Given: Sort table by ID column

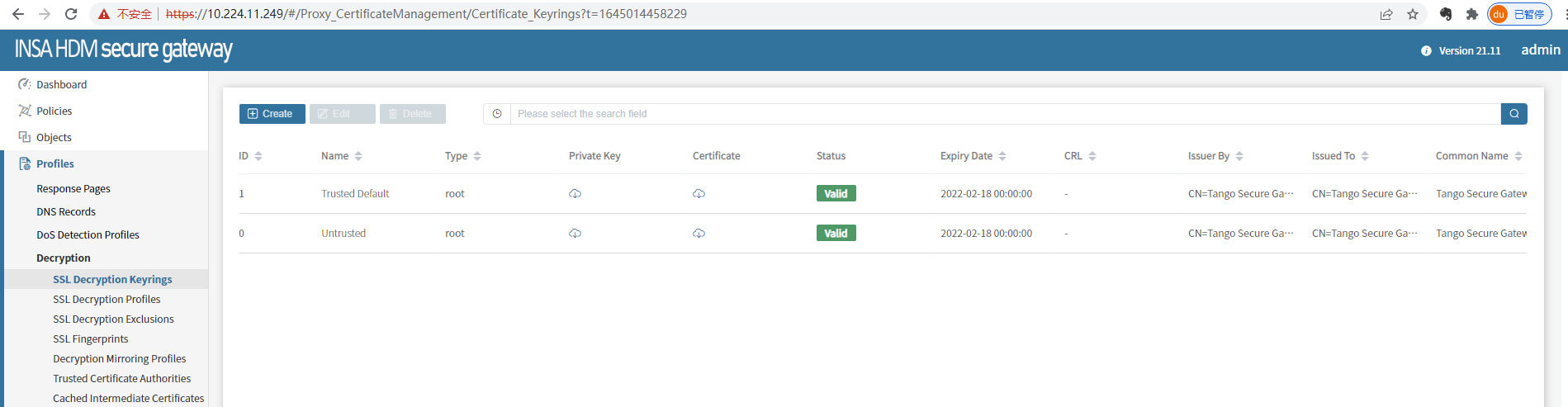Looking at the screenshot, I should pos(258,156).
